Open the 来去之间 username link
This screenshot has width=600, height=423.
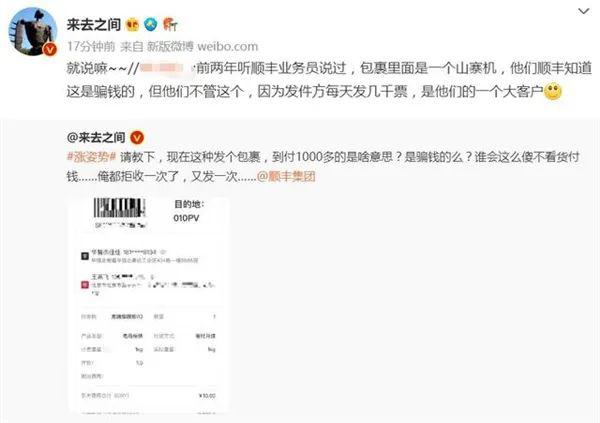[94, 25]
